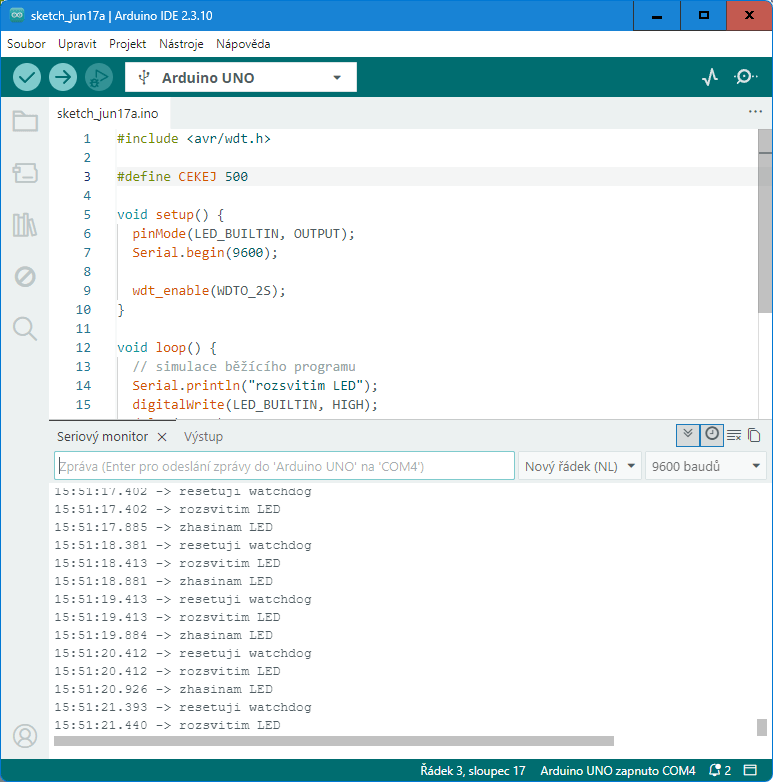This screenshot has height=782, width=773.
Task: Switch to the Výstup tab
Action: 203,437
